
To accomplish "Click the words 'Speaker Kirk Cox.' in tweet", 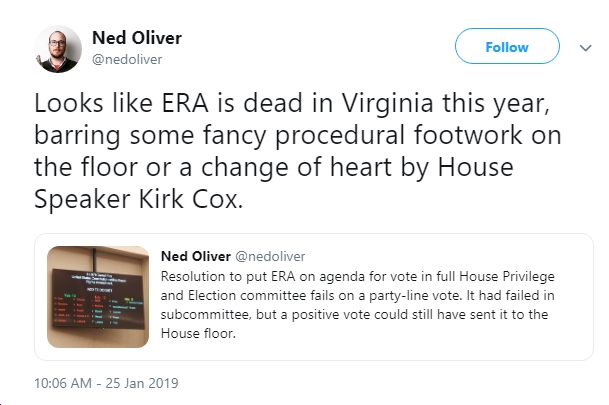I will pos(139,200).
